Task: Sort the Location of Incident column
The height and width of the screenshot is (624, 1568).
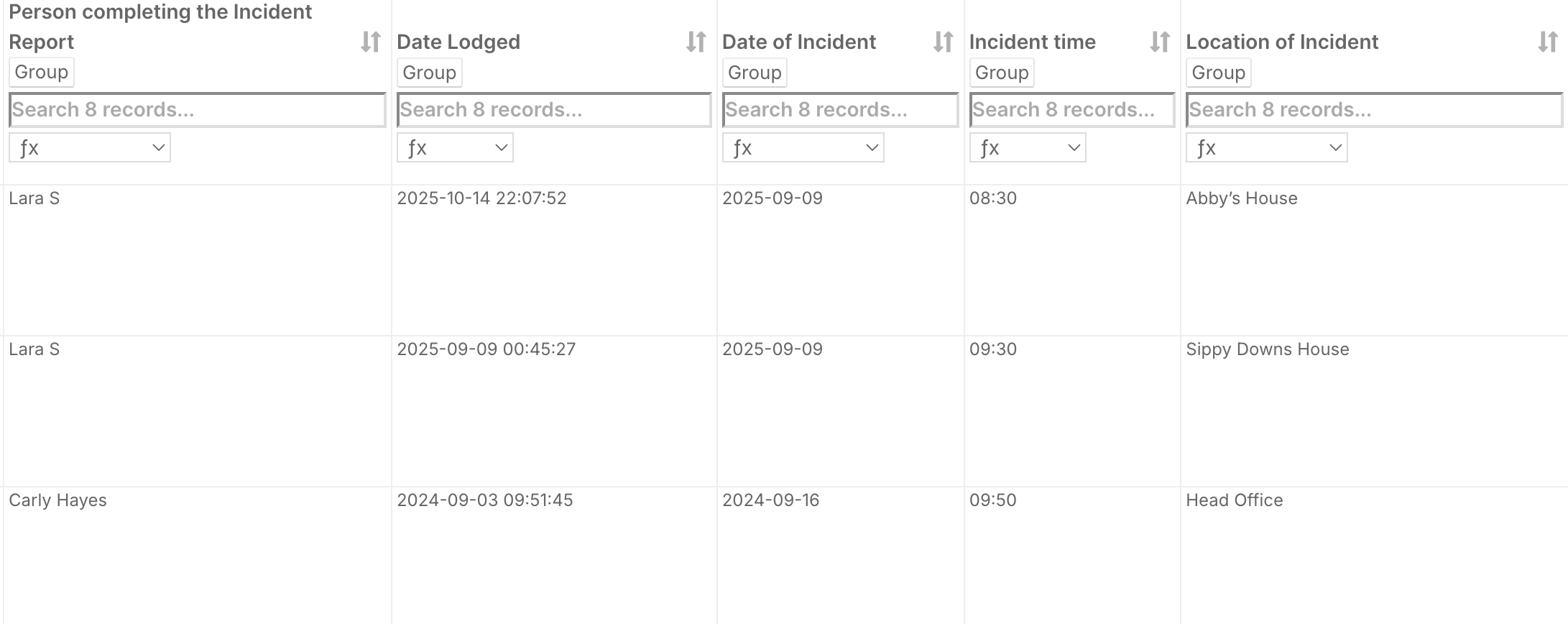Action: 1548,42
